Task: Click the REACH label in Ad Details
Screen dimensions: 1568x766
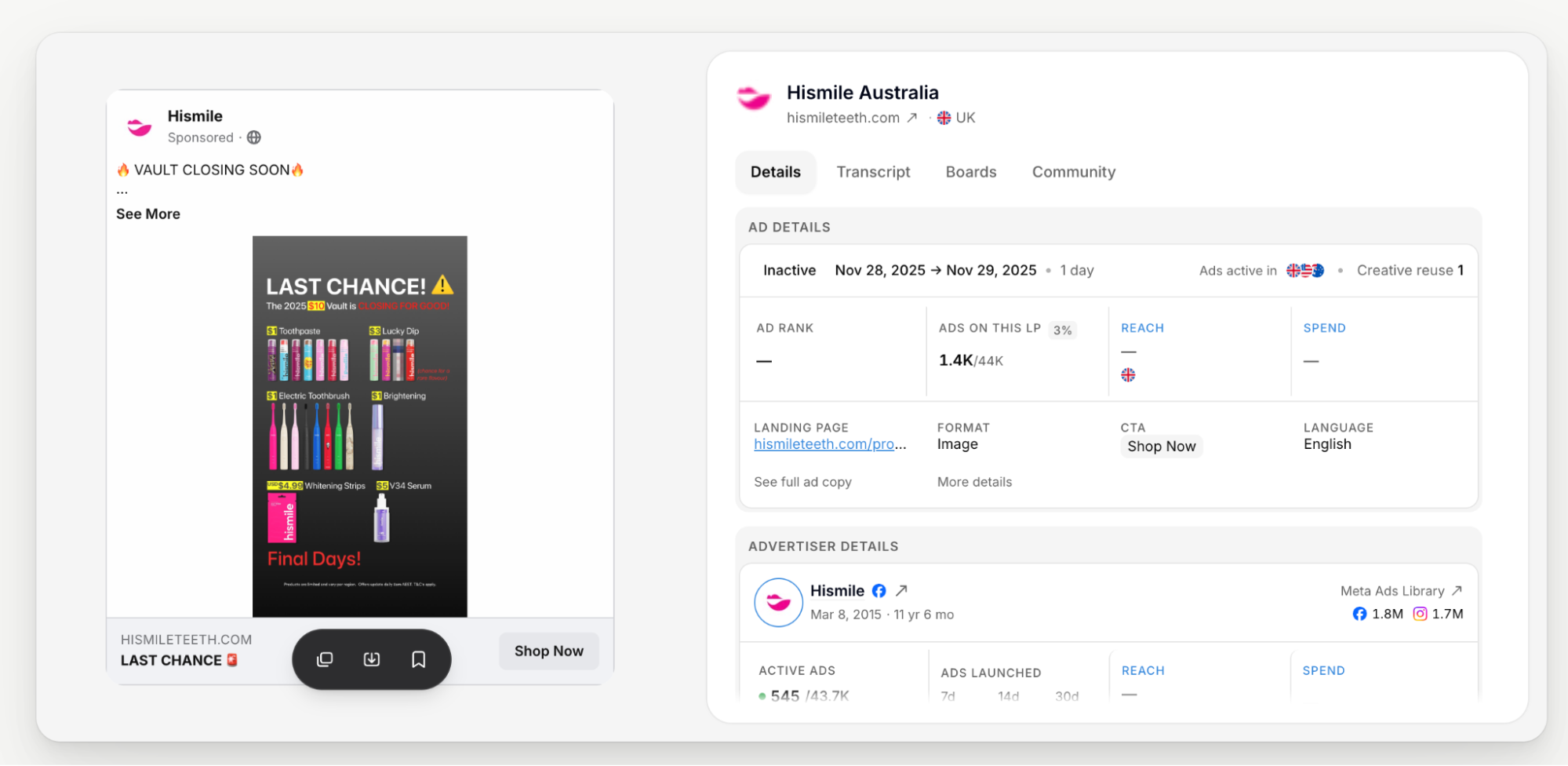Action: coord(1142,328)
